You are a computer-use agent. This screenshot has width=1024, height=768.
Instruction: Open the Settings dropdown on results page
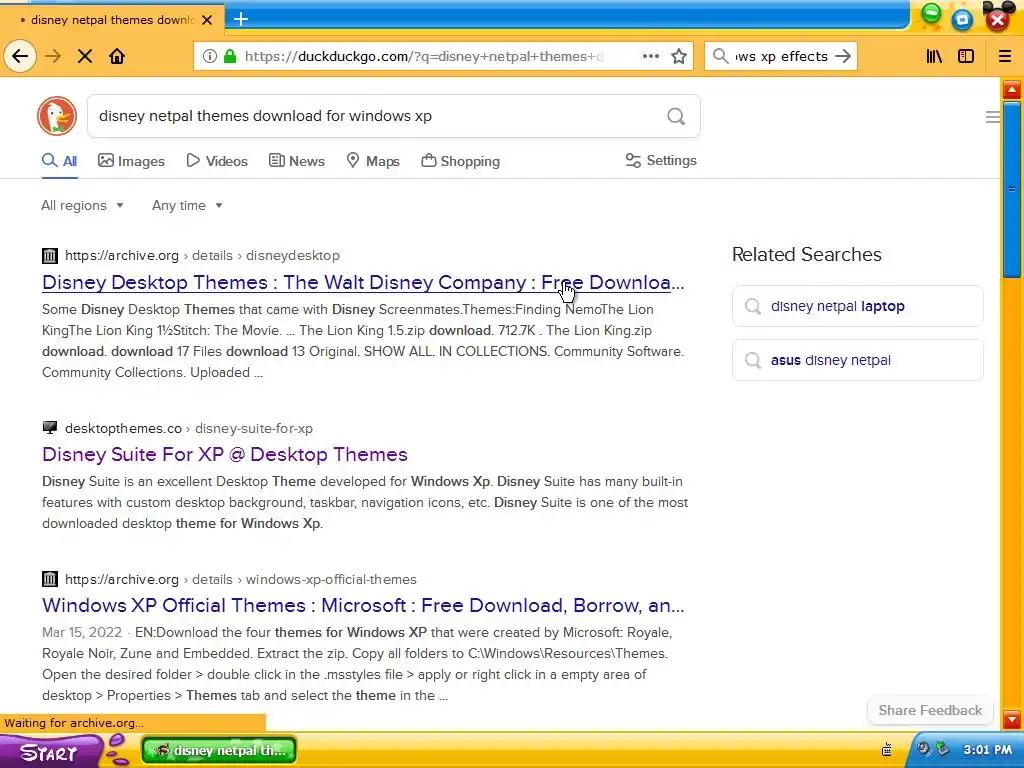pyautogui.click(x=661, y=160)
